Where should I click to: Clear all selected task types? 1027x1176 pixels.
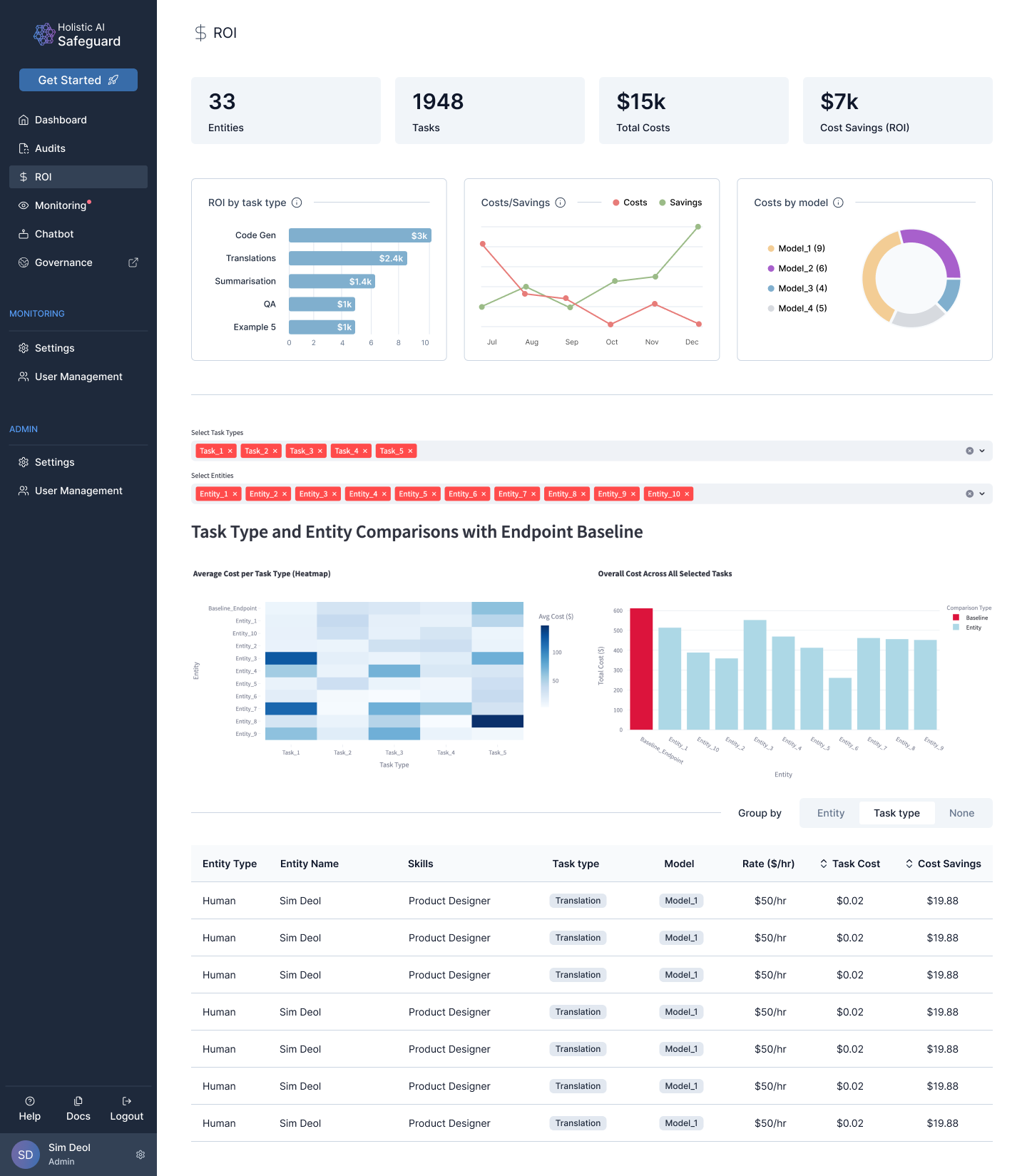coord(969,451)
